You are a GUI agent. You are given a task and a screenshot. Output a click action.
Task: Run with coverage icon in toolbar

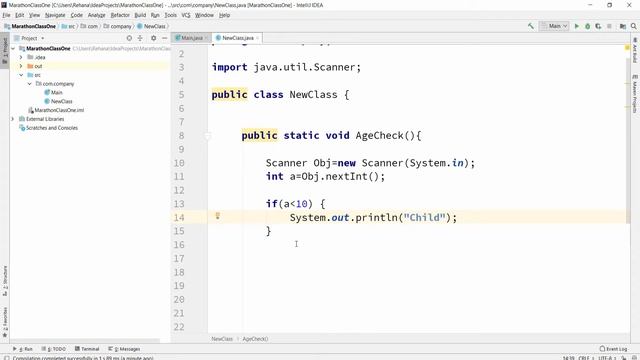pyautogui.click(x=598, y=26)
